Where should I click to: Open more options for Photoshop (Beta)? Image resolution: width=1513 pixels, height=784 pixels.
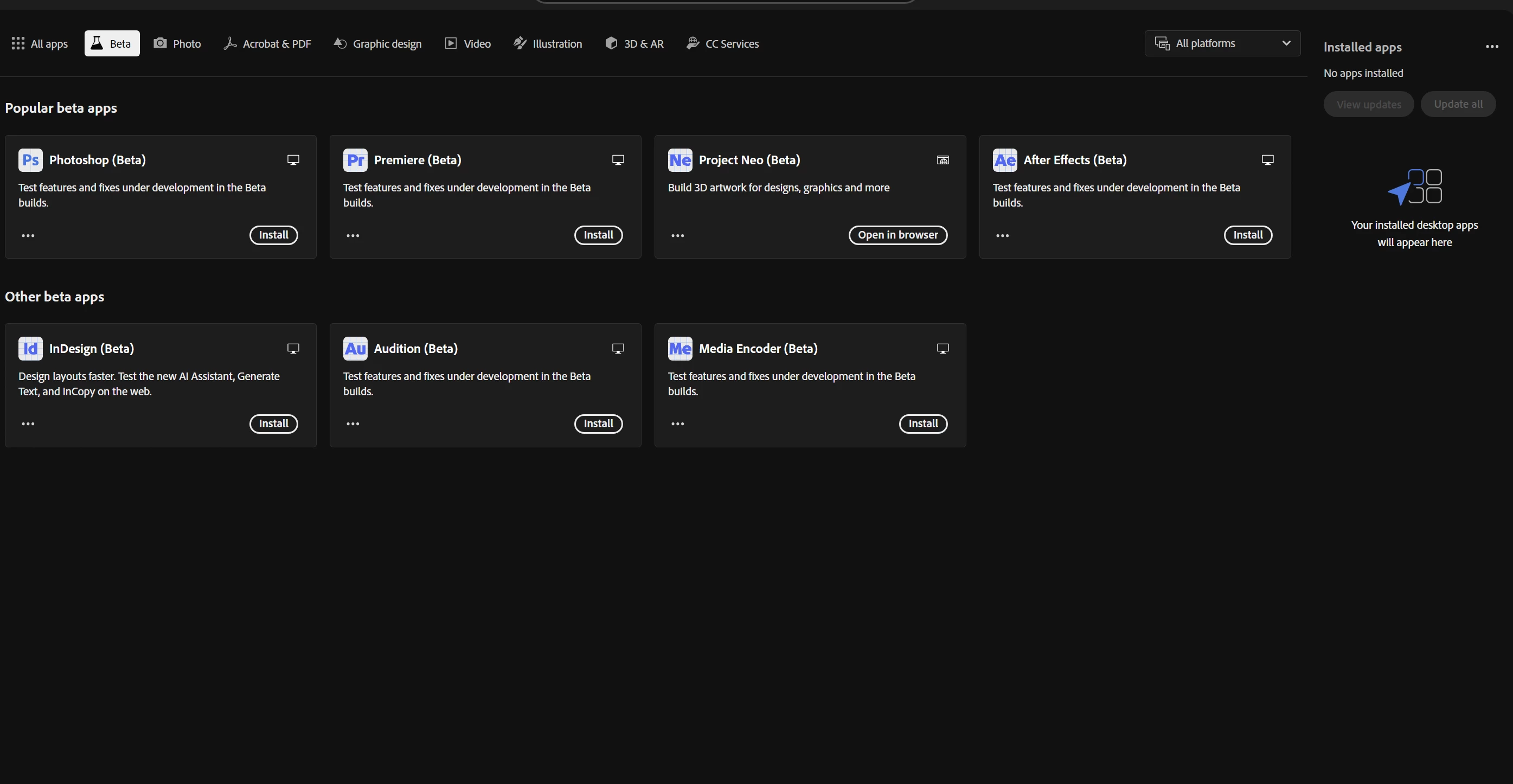coord(28,235)
